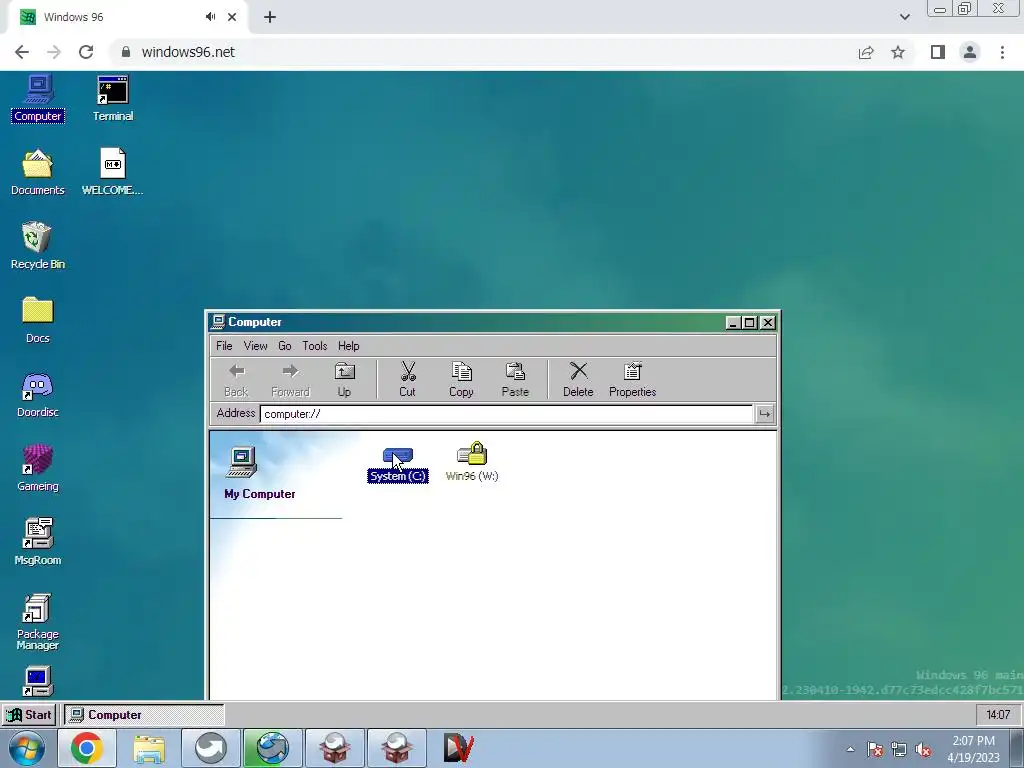Click the Computer taskbar window button
Viewport: 1024px width, 768px height.
[144, 715]
